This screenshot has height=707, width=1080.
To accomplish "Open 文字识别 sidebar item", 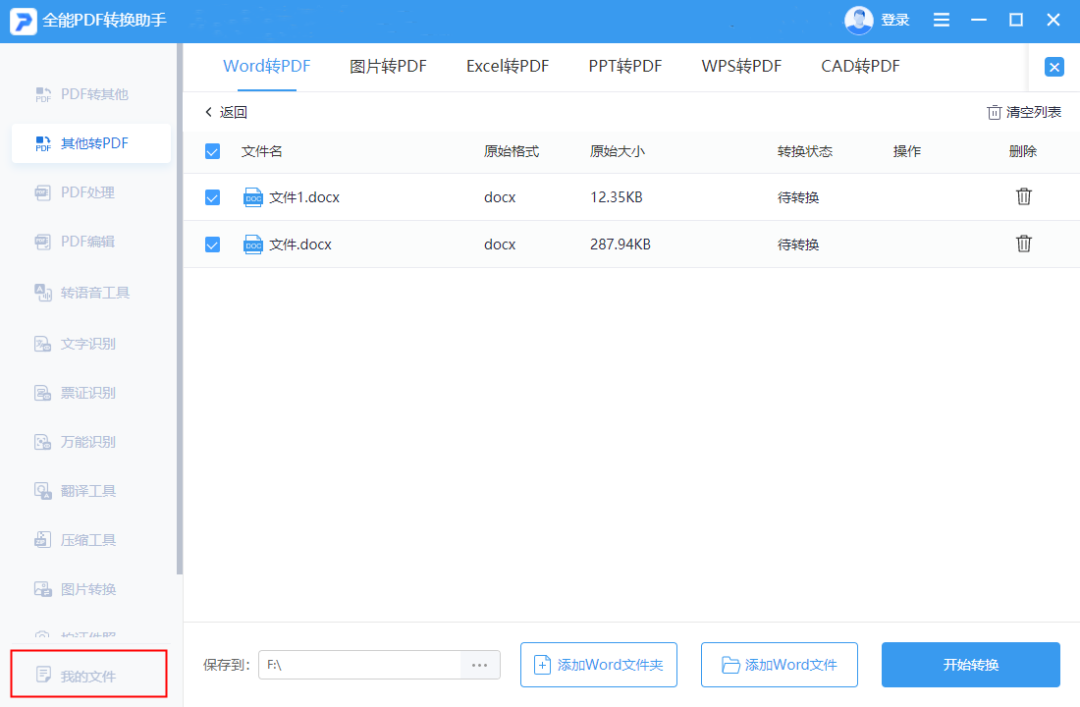I will [74, 344].
